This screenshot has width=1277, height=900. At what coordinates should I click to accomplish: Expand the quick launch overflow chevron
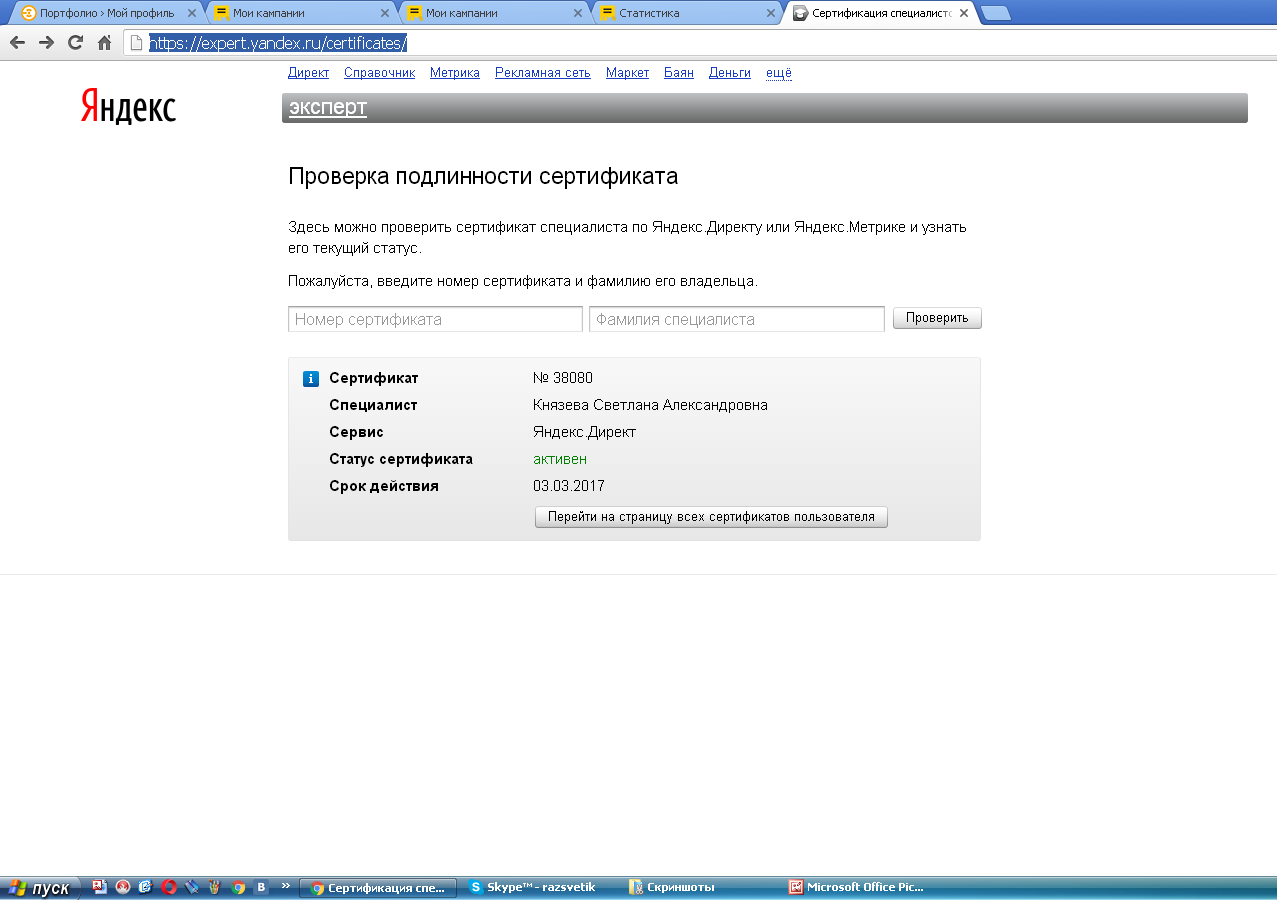click(285, 886)
